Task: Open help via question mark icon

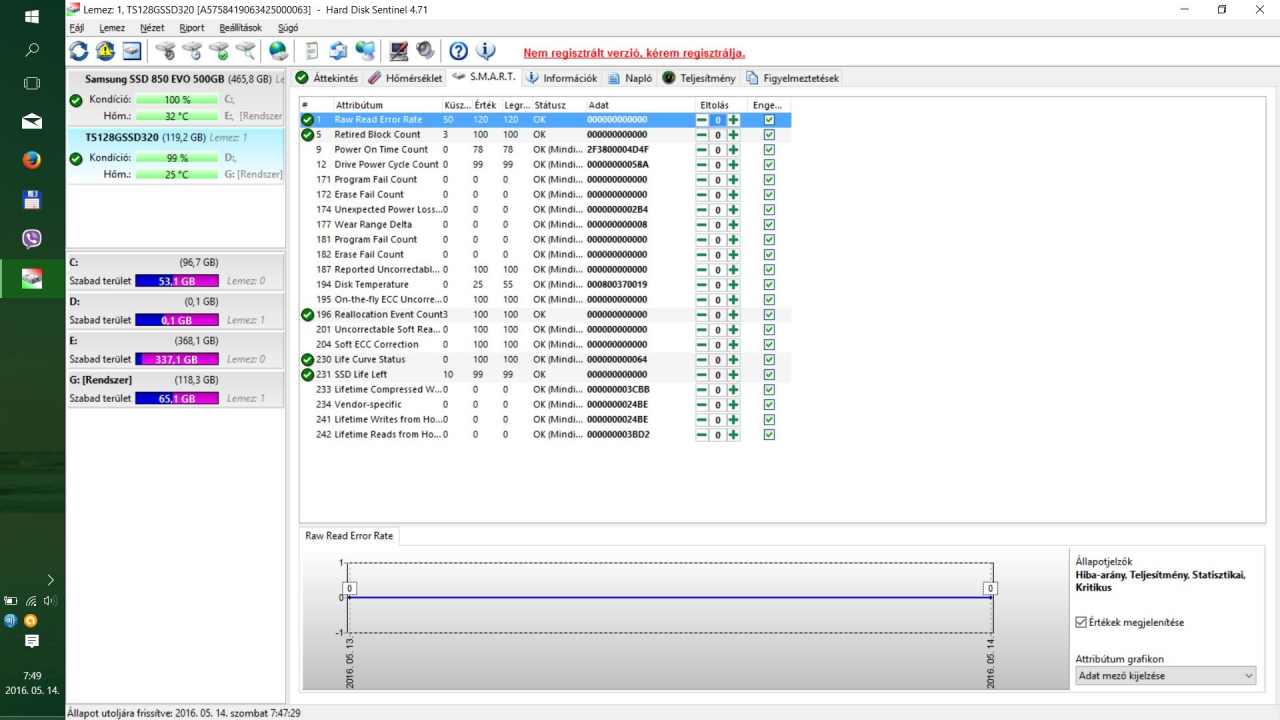Action: pyautogui.click(x=458, y=51)
